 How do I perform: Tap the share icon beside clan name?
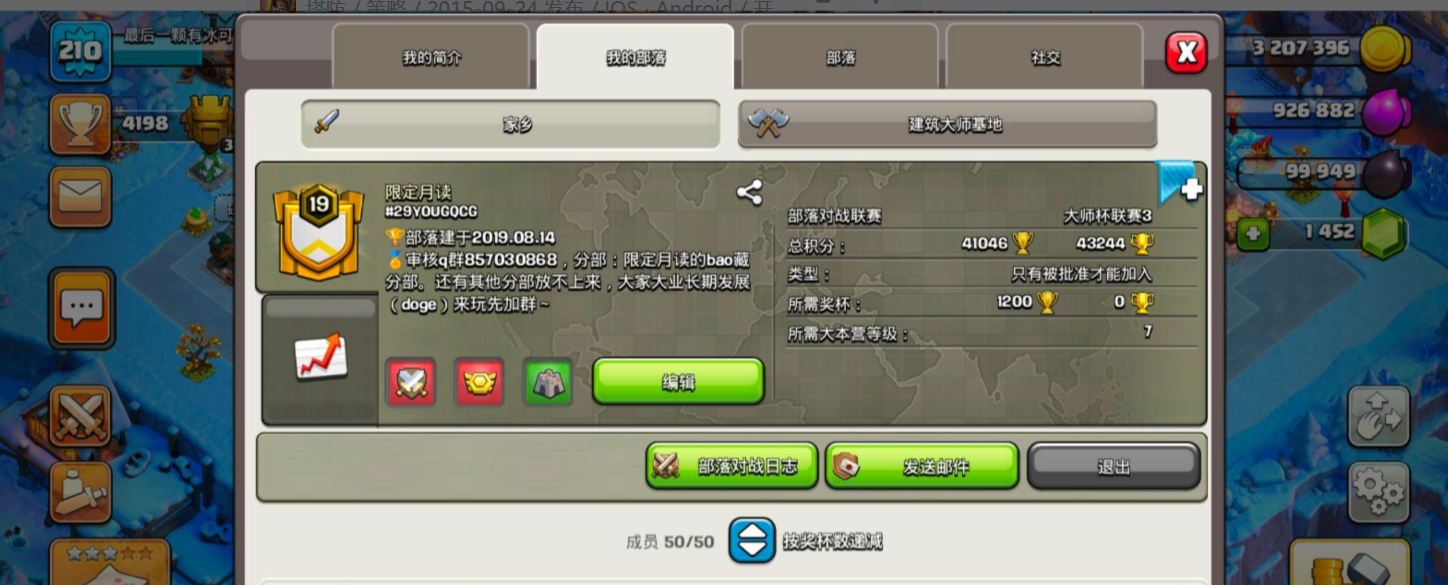coord(749,193)
